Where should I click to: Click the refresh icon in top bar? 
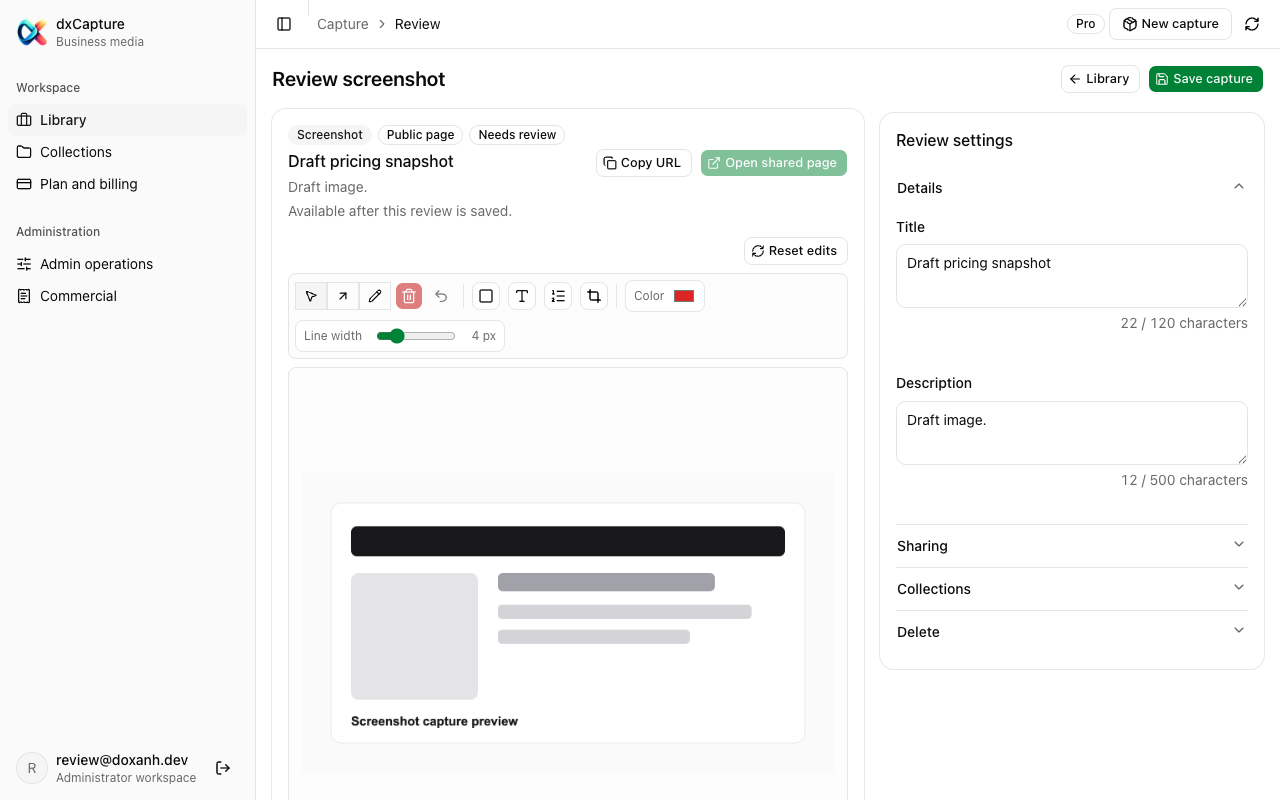pyautogui.click(x=1252, y=24)
